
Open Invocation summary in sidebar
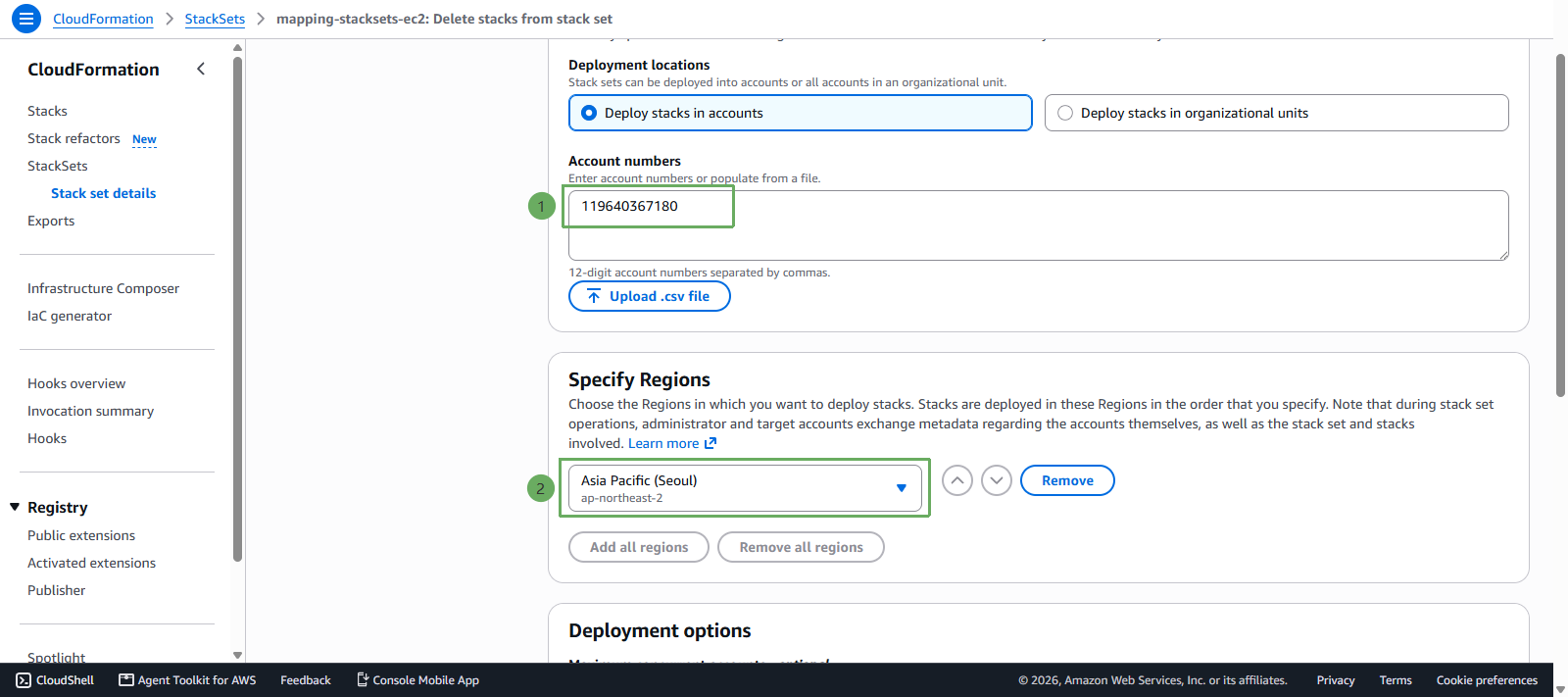(x=90, y=411)
